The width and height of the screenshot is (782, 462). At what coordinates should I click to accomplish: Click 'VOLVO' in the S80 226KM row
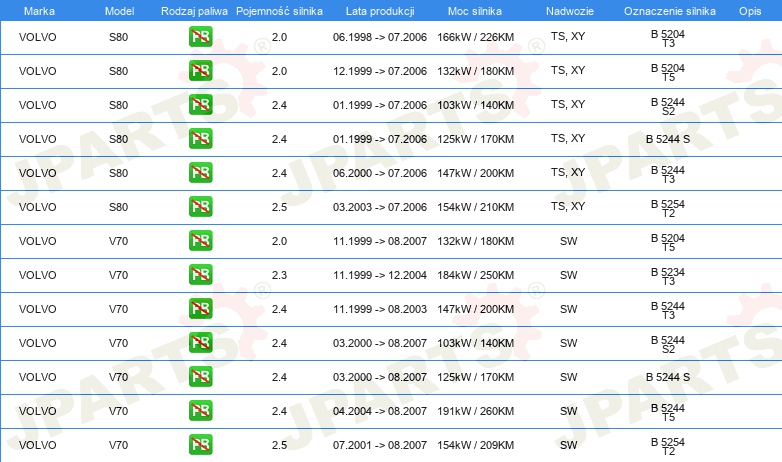pos(37,37)
